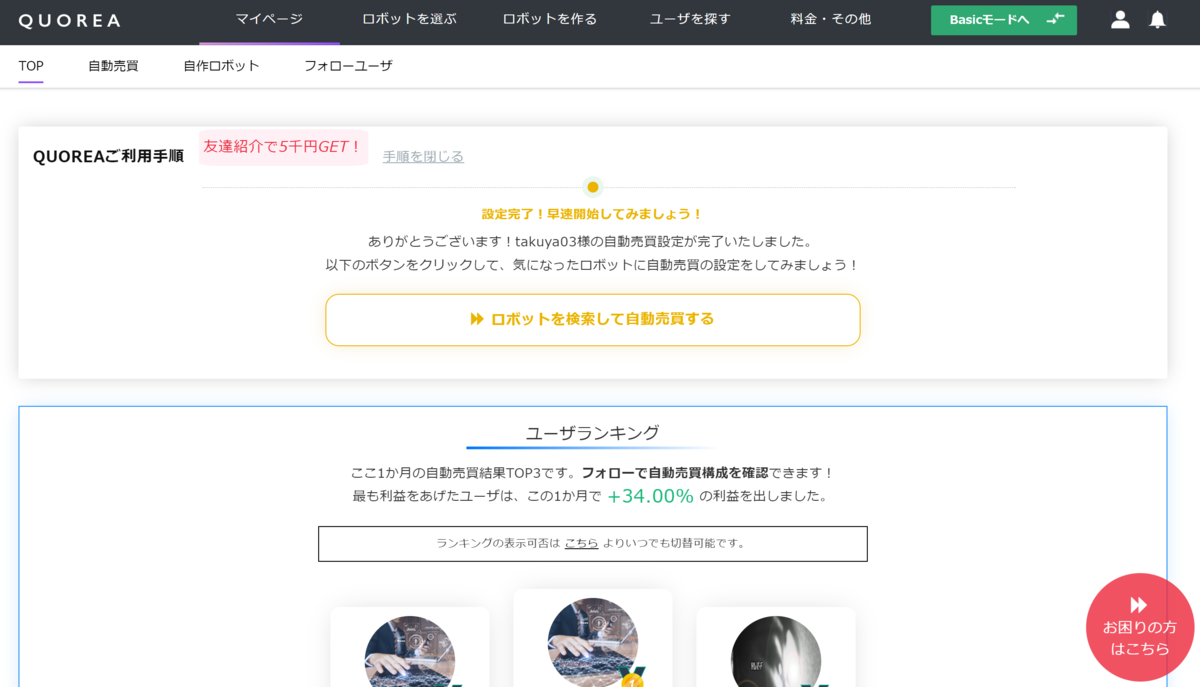Click 手順を閉じる link

pyautogui.click(x=423, y=156)
